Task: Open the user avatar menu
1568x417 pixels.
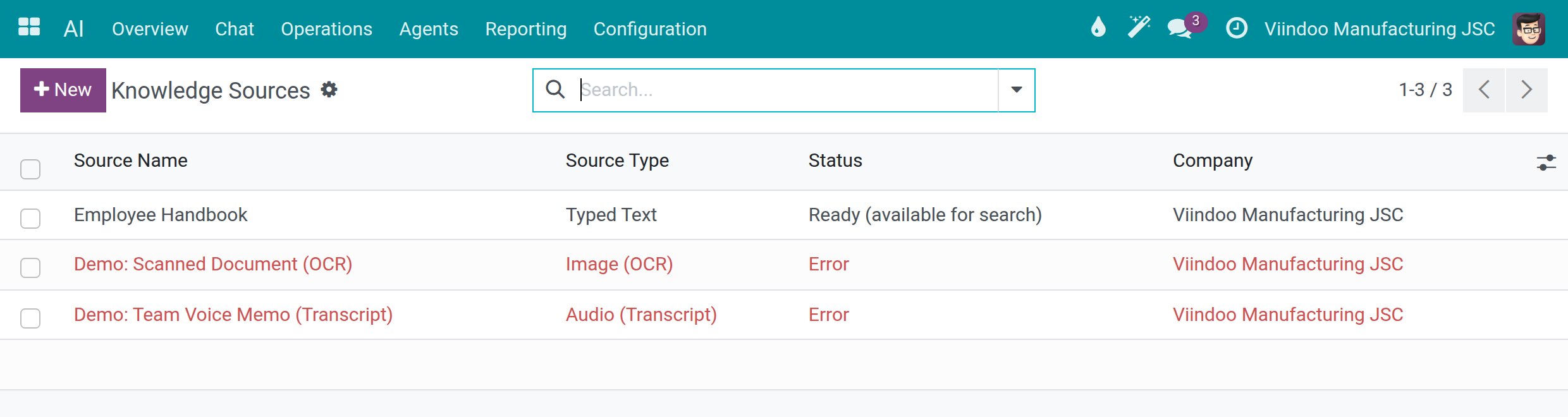Action: coord(1529,29)
